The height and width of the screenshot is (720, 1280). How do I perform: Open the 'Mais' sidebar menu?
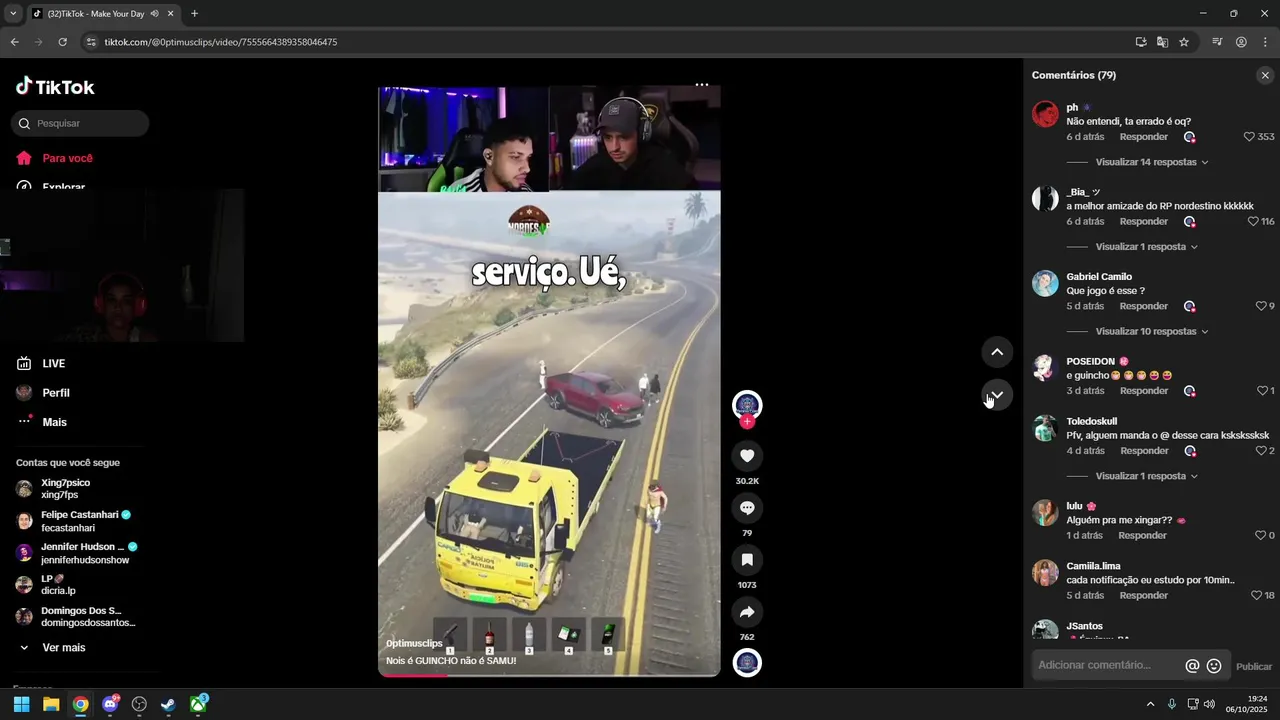[x=54, y=422]
